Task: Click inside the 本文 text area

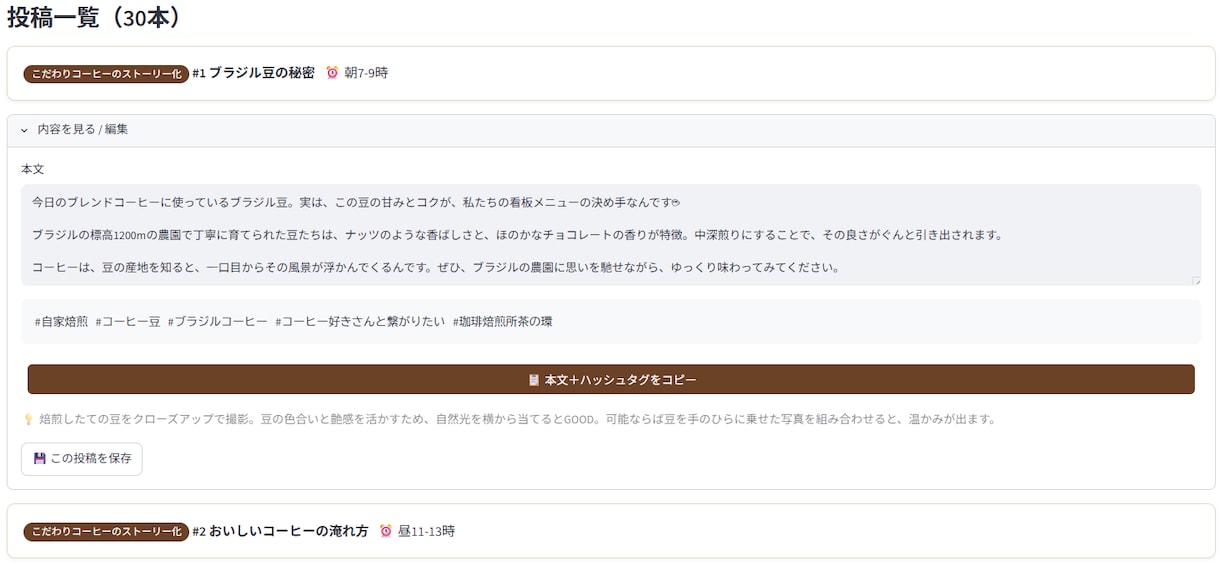Action: point(610,235)
